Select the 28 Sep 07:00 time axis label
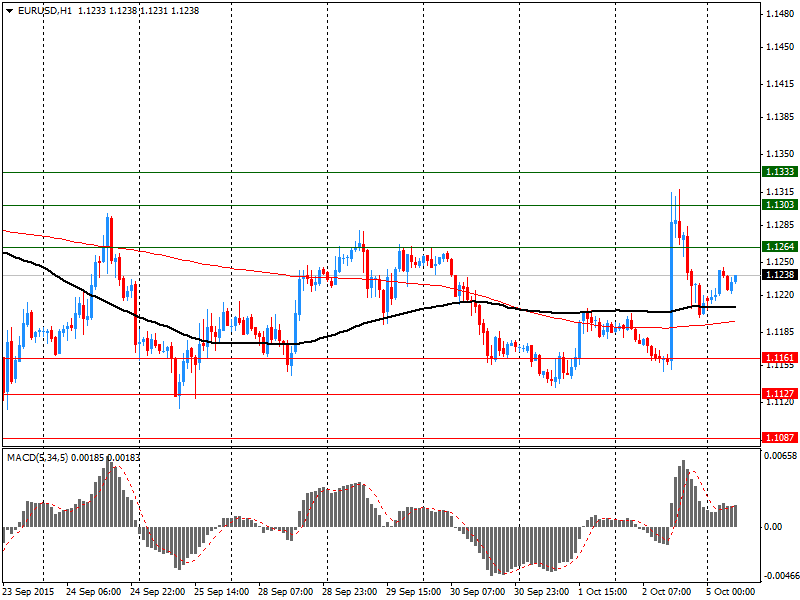 point(286,592)
